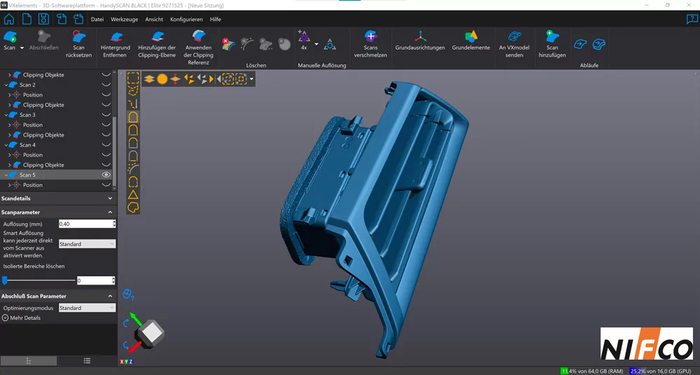Screen dimensions: 700x375
Task: Click Scan hinzufügen to add a scan
Action: tap(552, 44)
